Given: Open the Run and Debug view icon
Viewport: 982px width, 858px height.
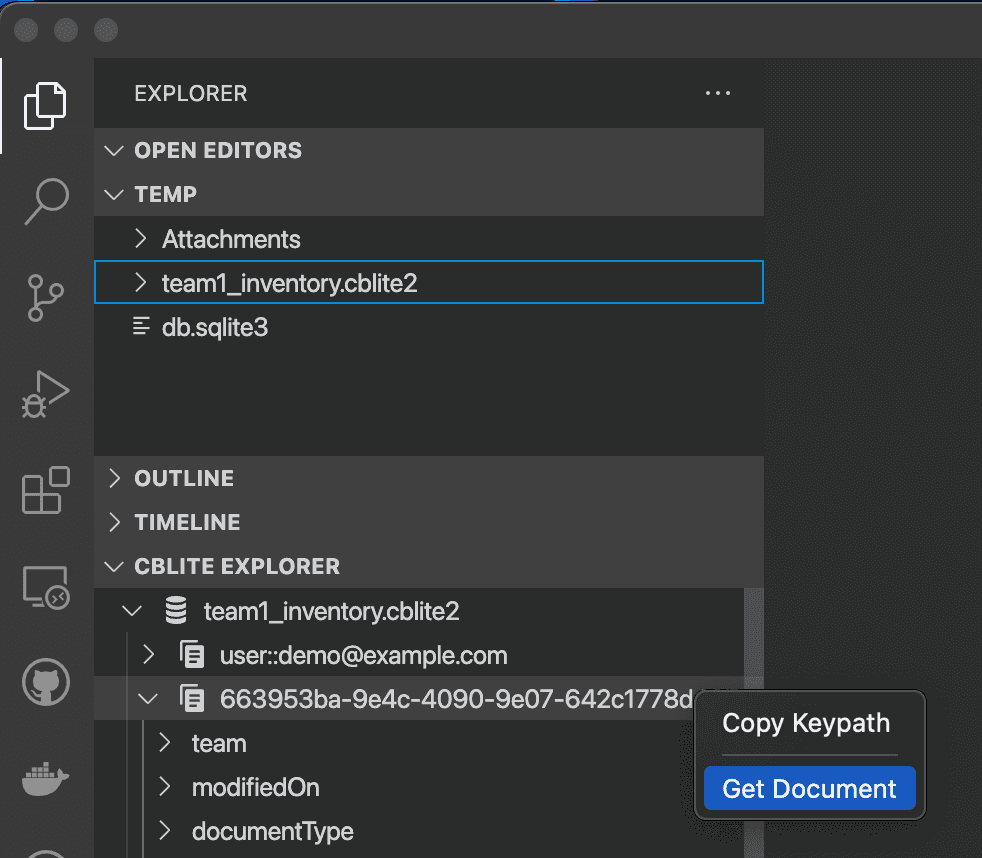Looking at the screenshot, I should (45, 394).
